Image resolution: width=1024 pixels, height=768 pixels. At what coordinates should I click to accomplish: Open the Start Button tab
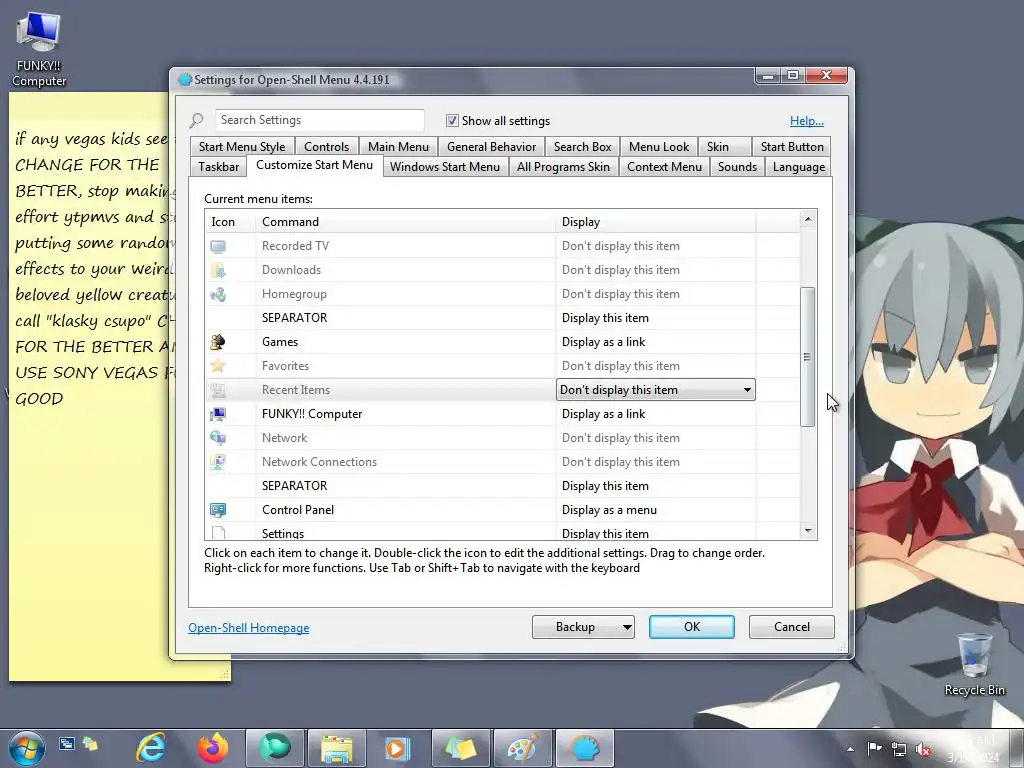[x=792, y=147]
